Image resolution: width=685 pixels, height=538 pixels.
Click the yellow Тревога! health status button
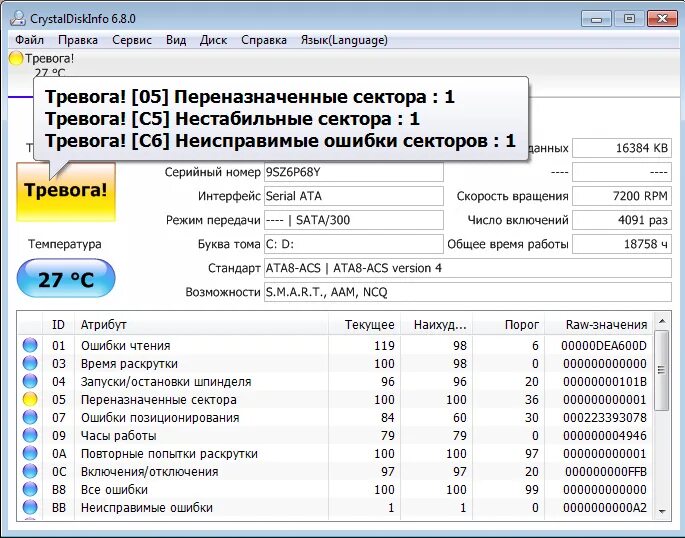click(x=66, y=192)
